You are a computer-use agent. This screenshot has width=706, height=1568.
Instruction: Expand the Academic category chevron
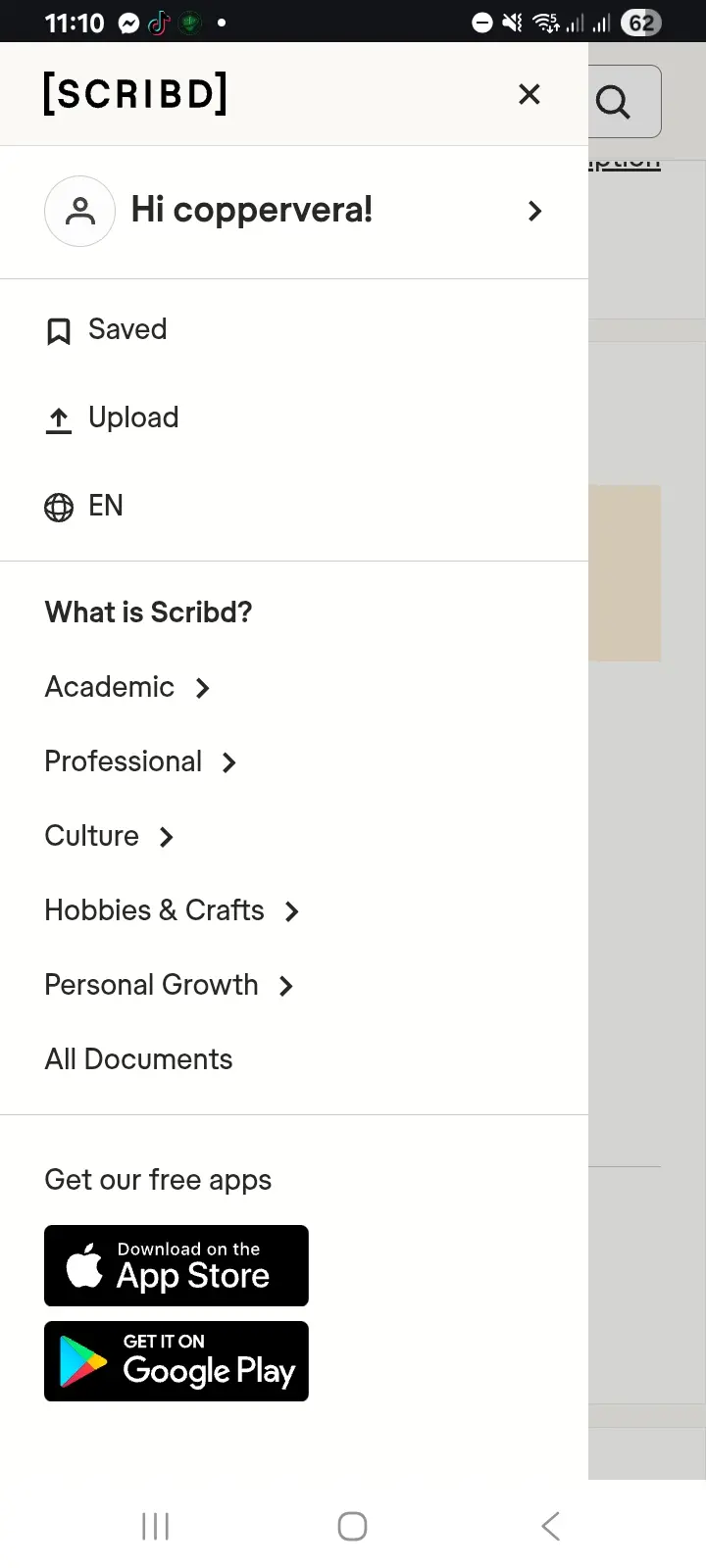tap(203, 688)
